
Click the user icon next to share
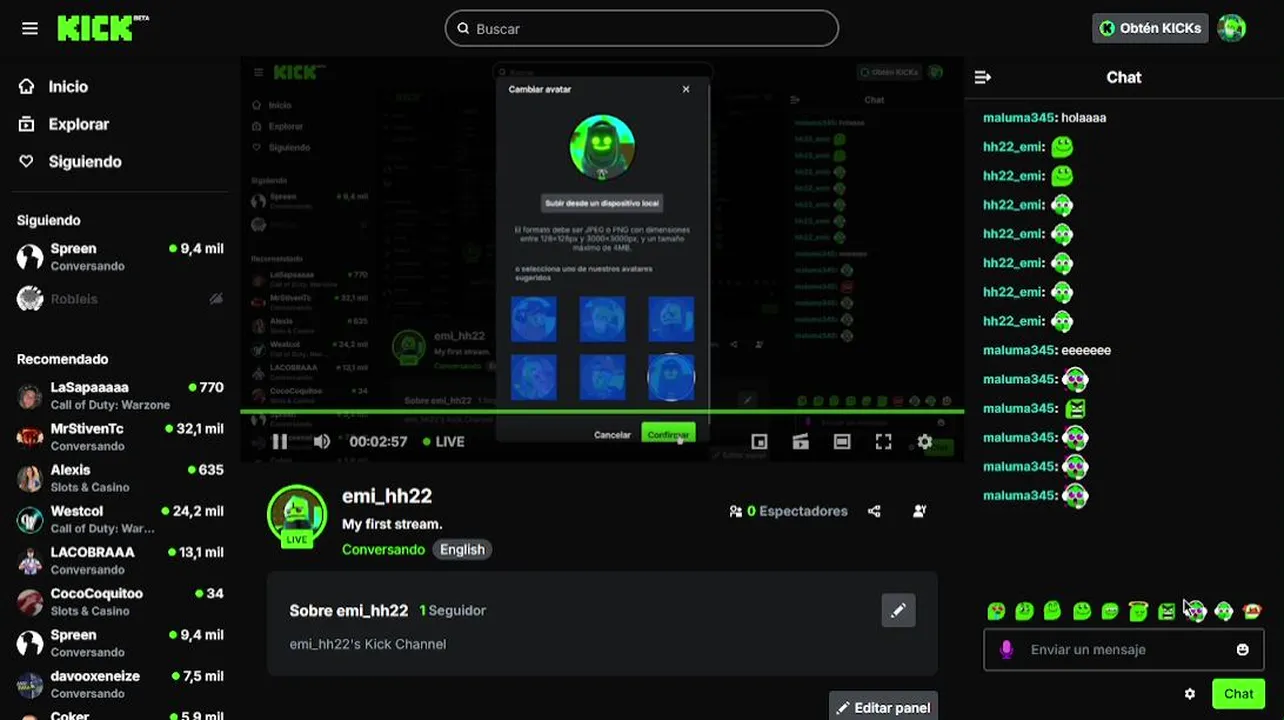coord(920,511)
